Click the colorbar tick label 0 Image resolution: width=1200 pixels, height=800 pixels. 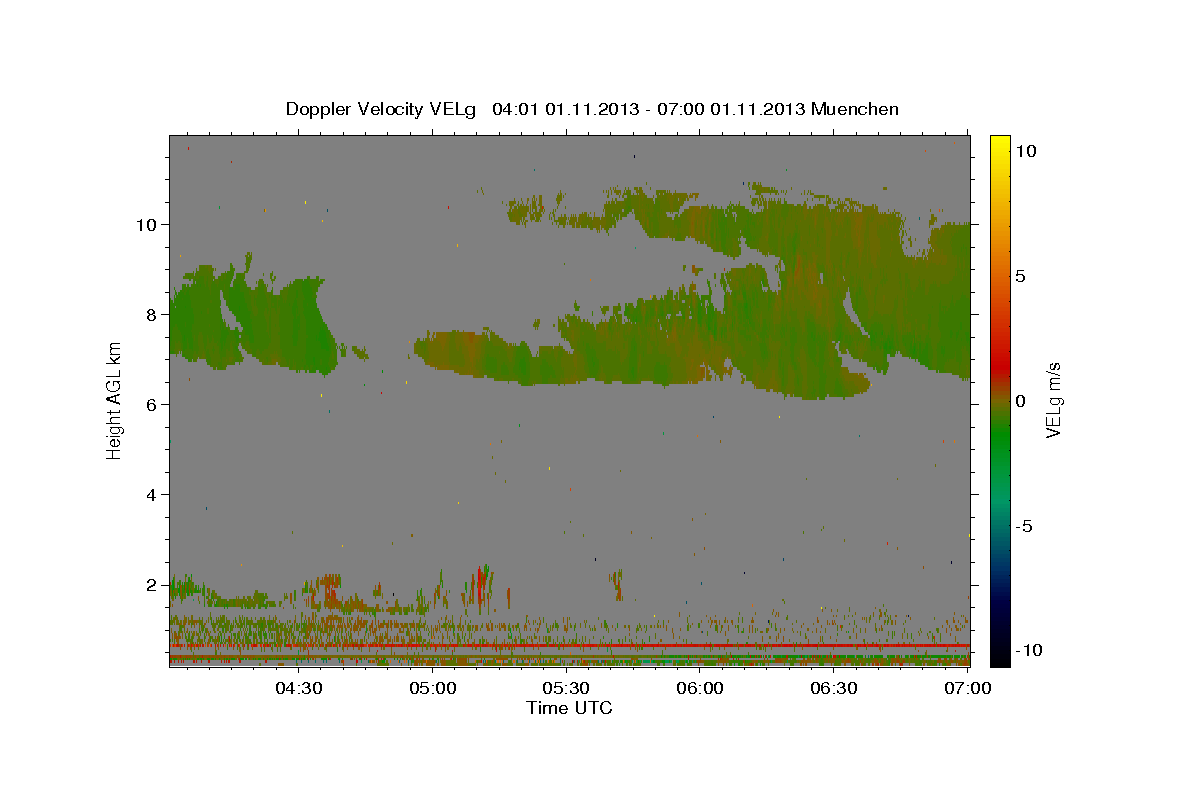pyautogui.click(x=1021, y=401)
